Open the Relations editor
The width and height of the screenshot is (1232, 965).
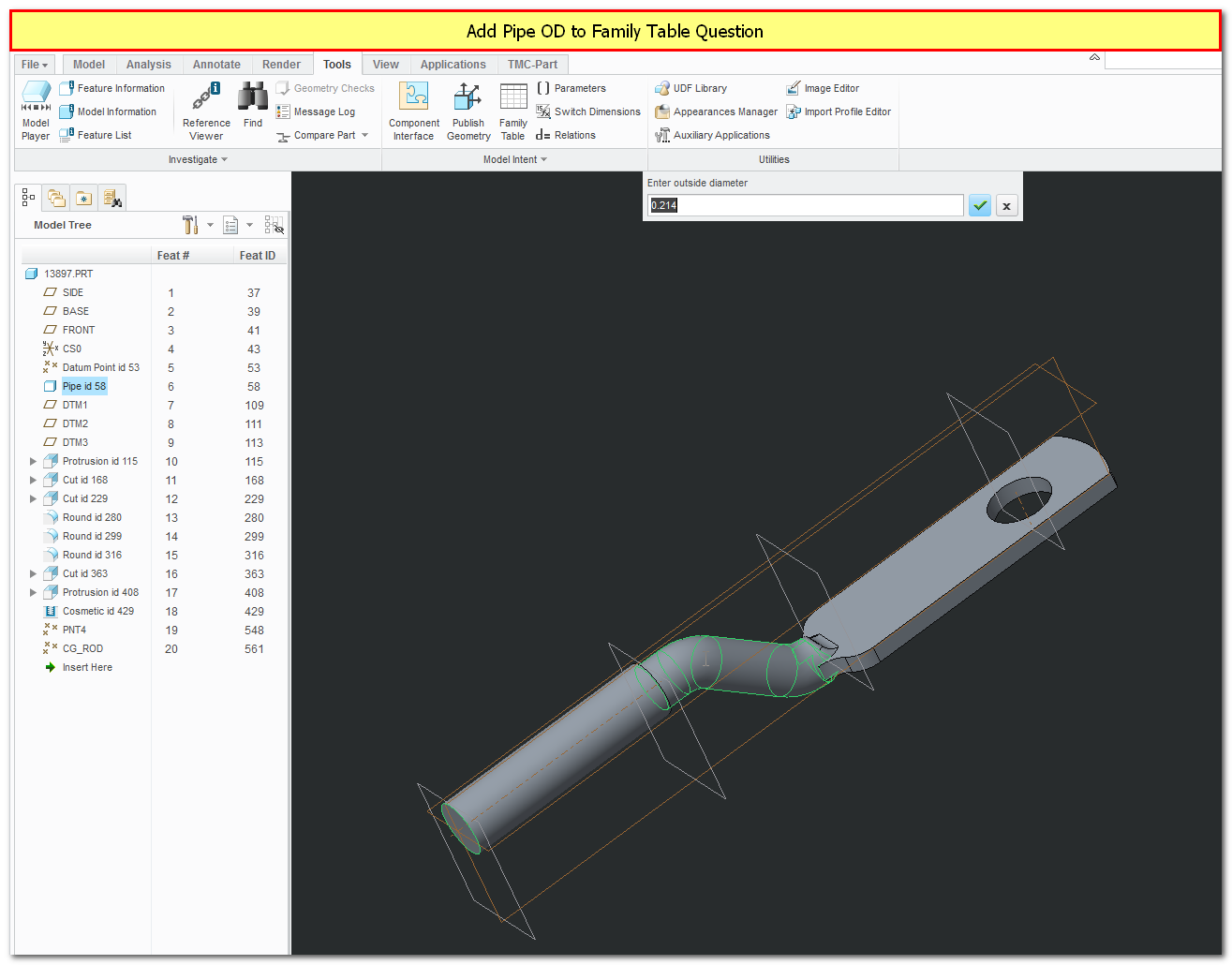(566, 135)
